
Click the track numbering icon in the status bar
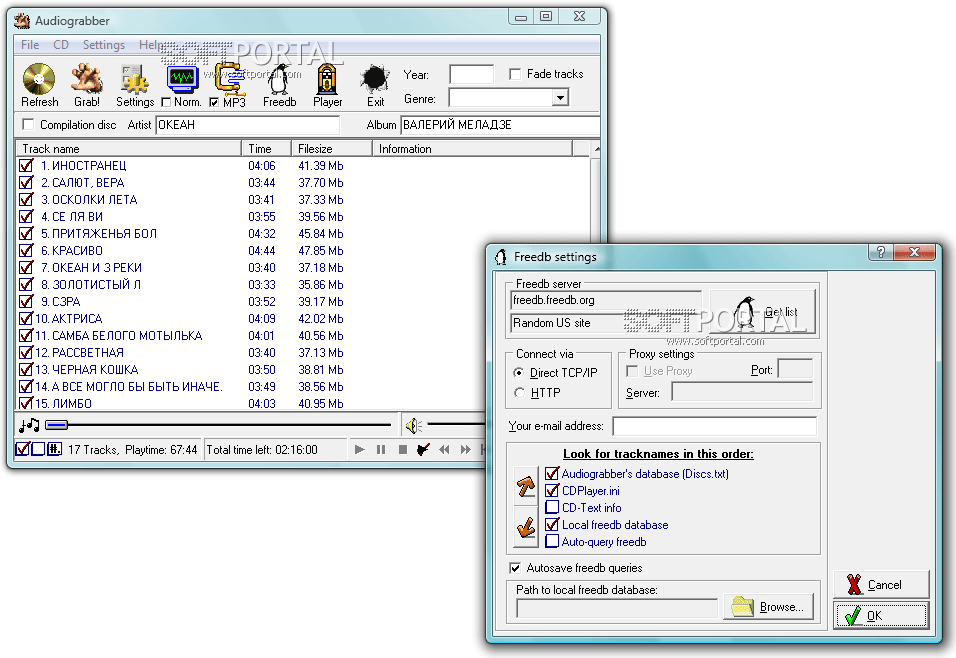pos(54,449)
